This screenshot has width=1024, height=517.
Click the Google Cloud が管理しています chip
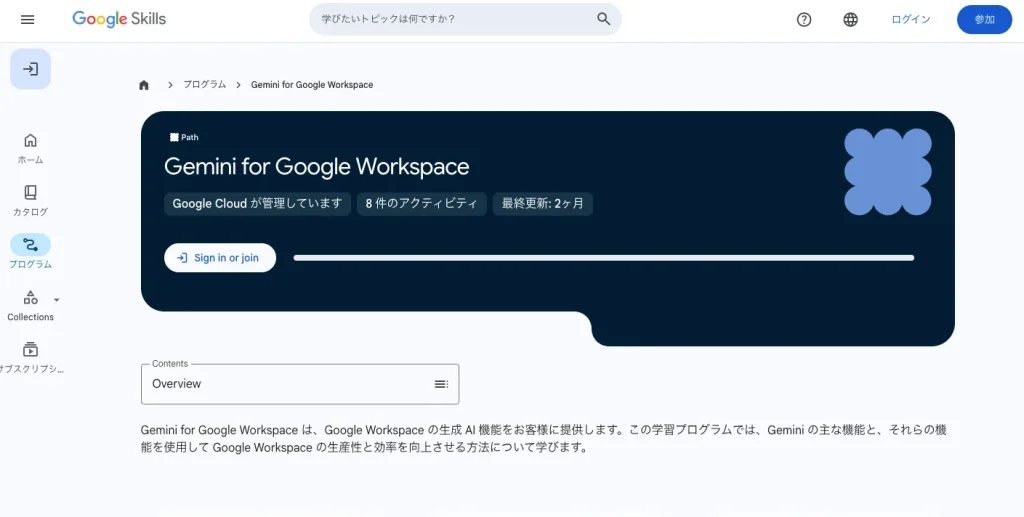point(257,204)
